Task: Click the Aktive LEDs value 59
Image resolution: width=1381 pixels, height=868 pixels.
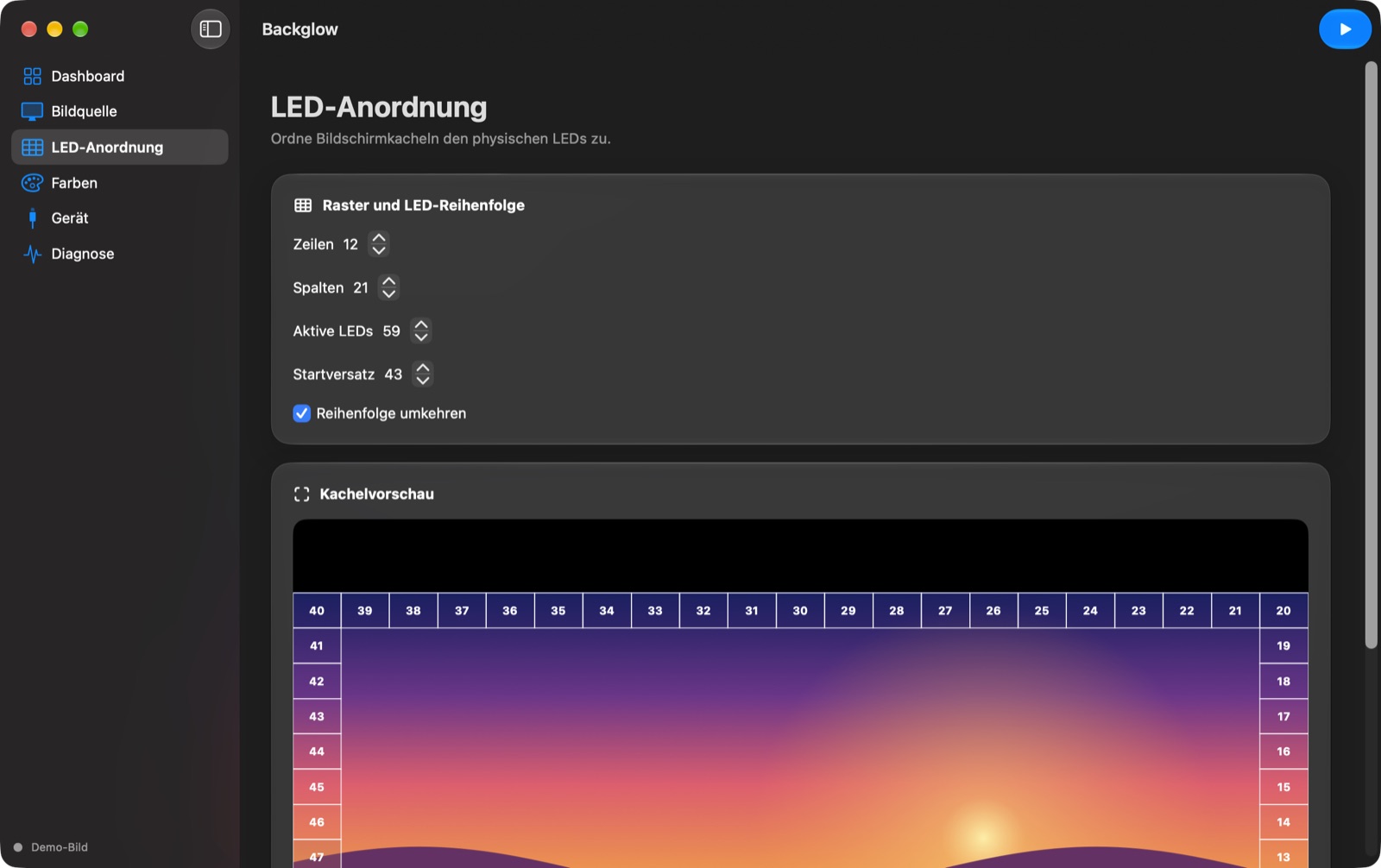Action: coord(392,330)
